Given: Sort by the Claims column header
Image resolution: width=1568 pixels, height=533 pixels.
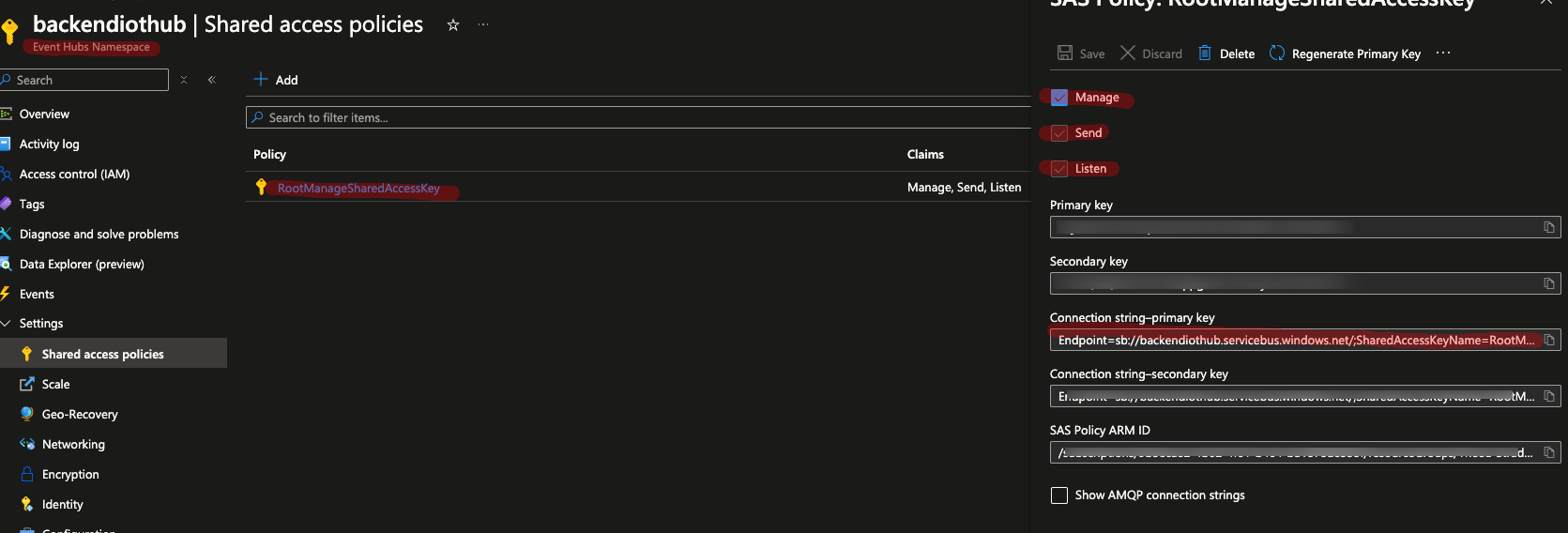Looking at the screenshot, I should click(925, 154).
